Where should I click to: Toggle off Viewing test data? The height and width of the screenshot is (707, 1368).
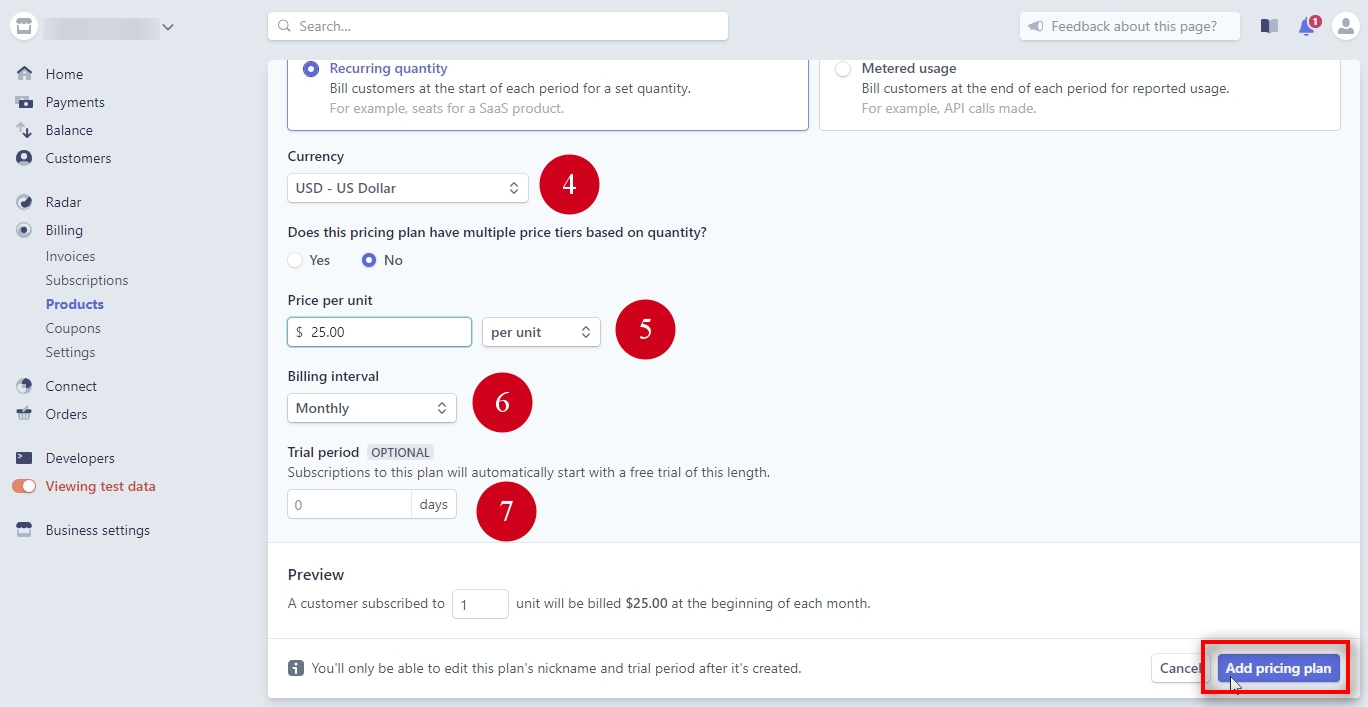pos(22,486)
